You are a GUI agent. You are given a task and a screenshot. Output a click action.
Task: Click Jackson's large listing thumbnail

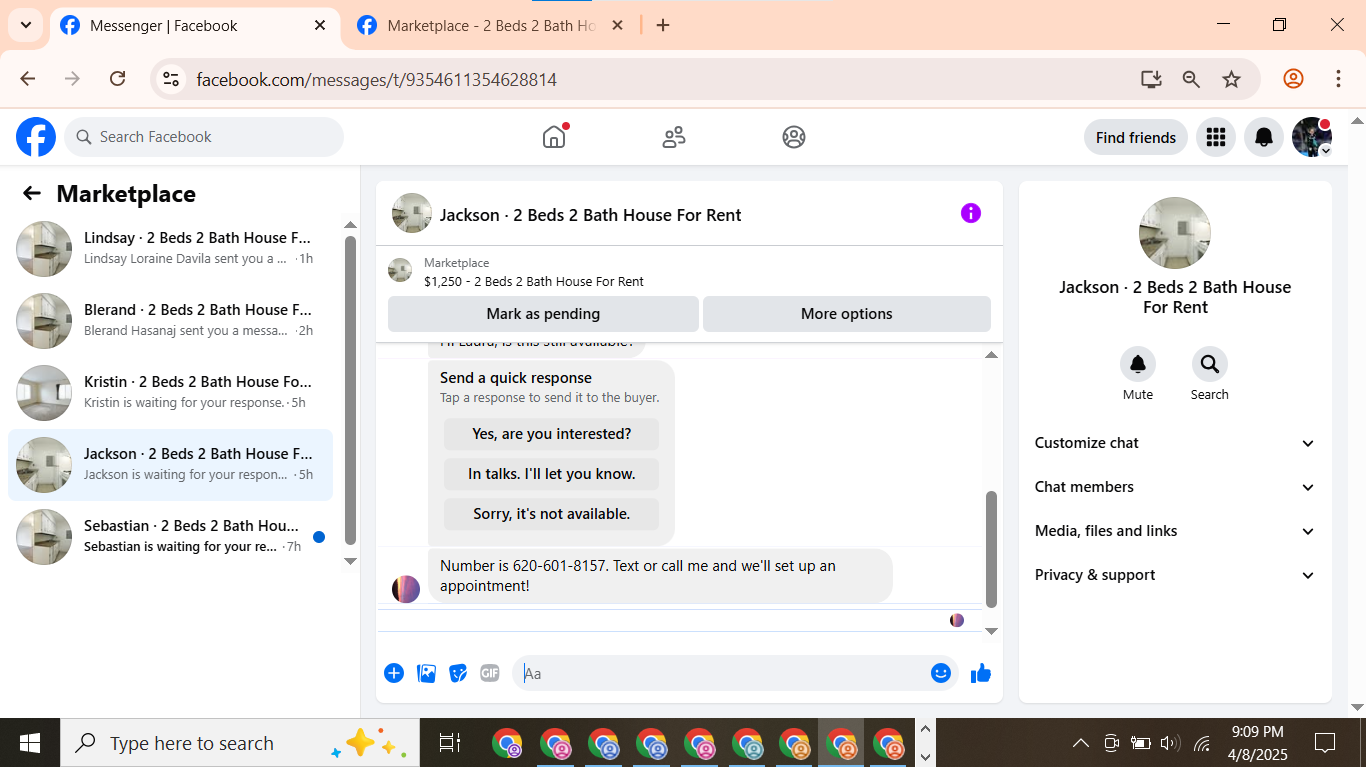click(x=1175, y=233)
